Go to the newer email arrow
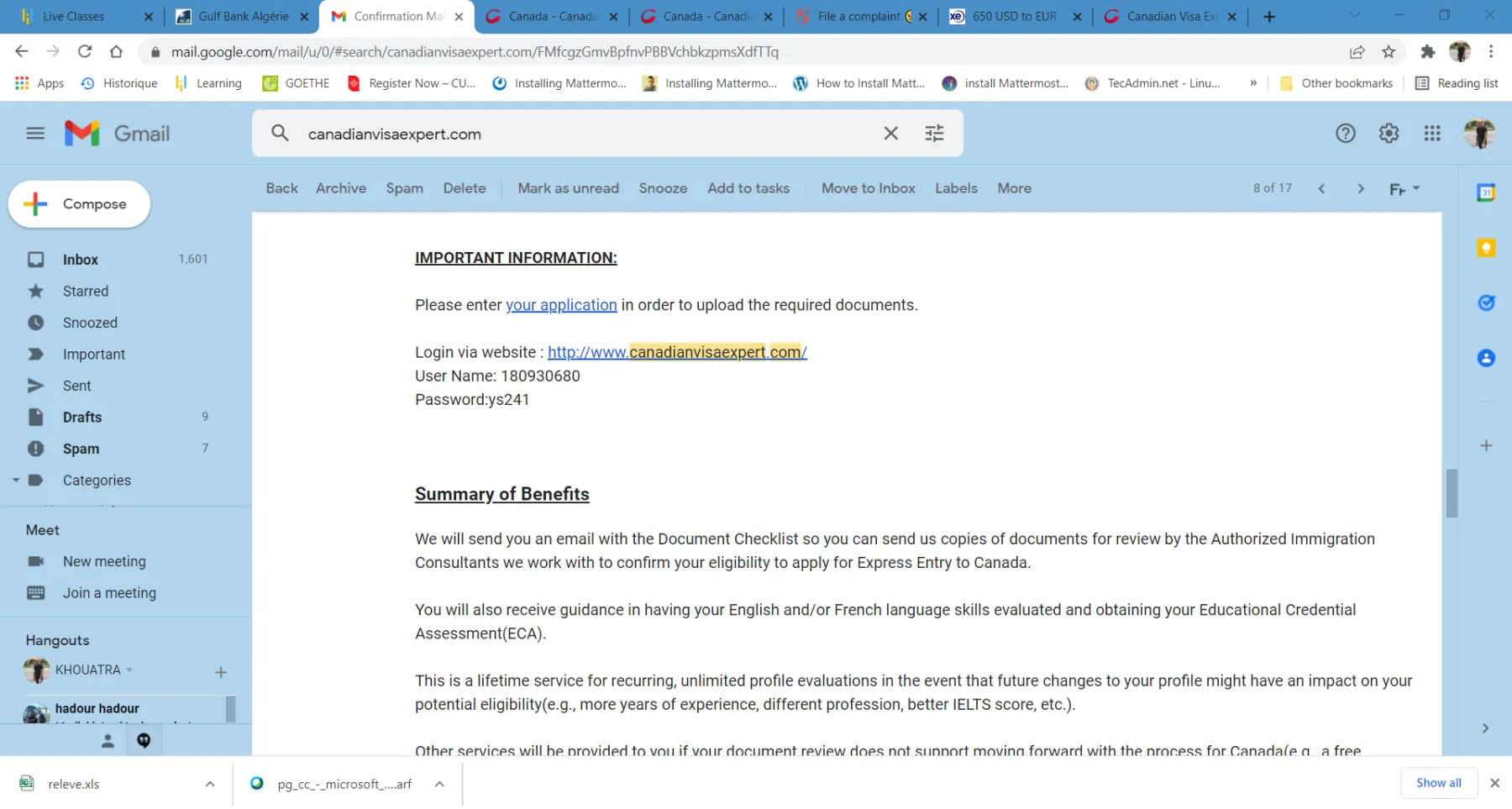This screenshot has width=1512, height=809. pos(1321,189)
